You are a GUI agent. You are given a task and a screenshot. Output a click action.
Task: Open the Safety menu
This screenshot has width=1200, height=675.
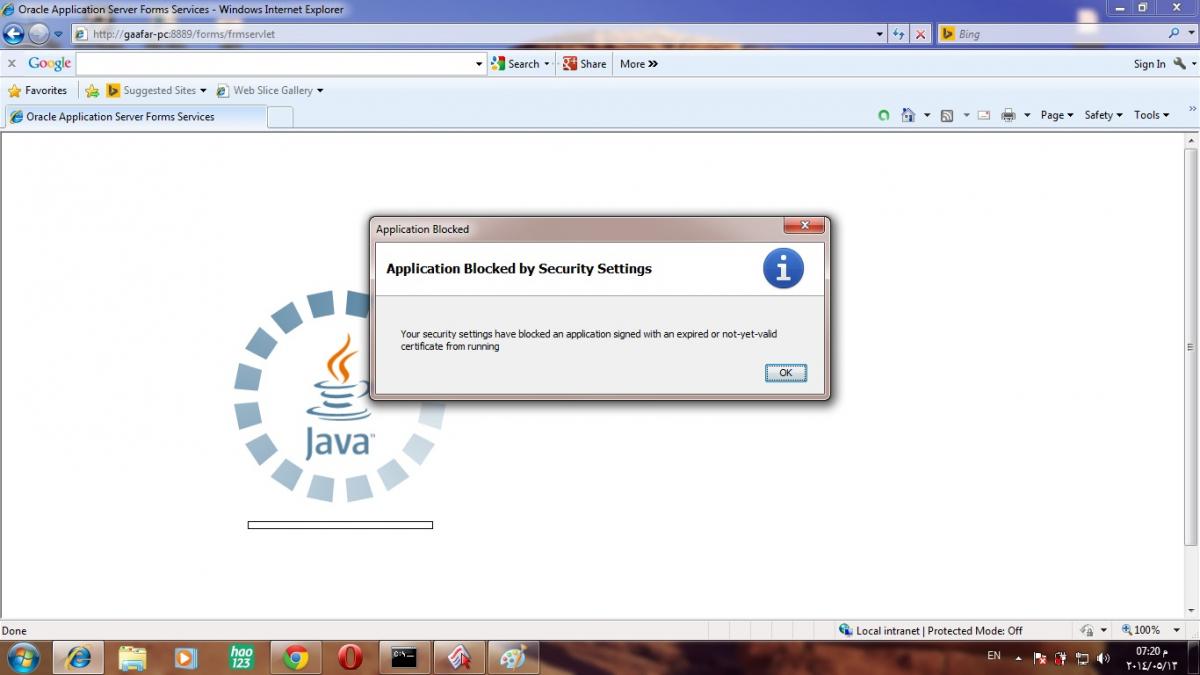click(1103, 115)
